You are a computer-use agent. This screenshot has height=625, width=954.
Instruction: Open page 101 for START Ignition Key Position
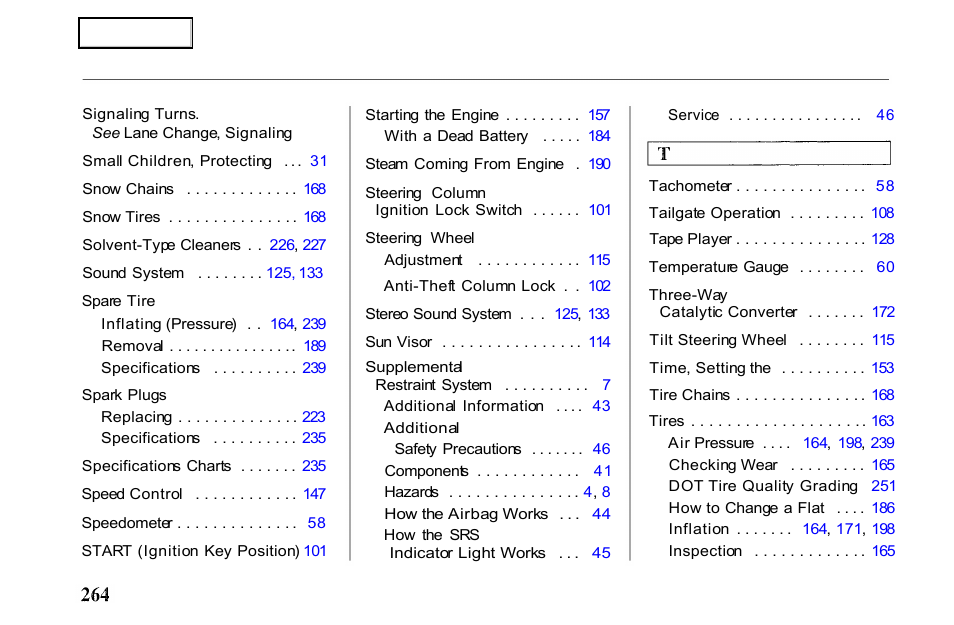click(x=315, y=551)
